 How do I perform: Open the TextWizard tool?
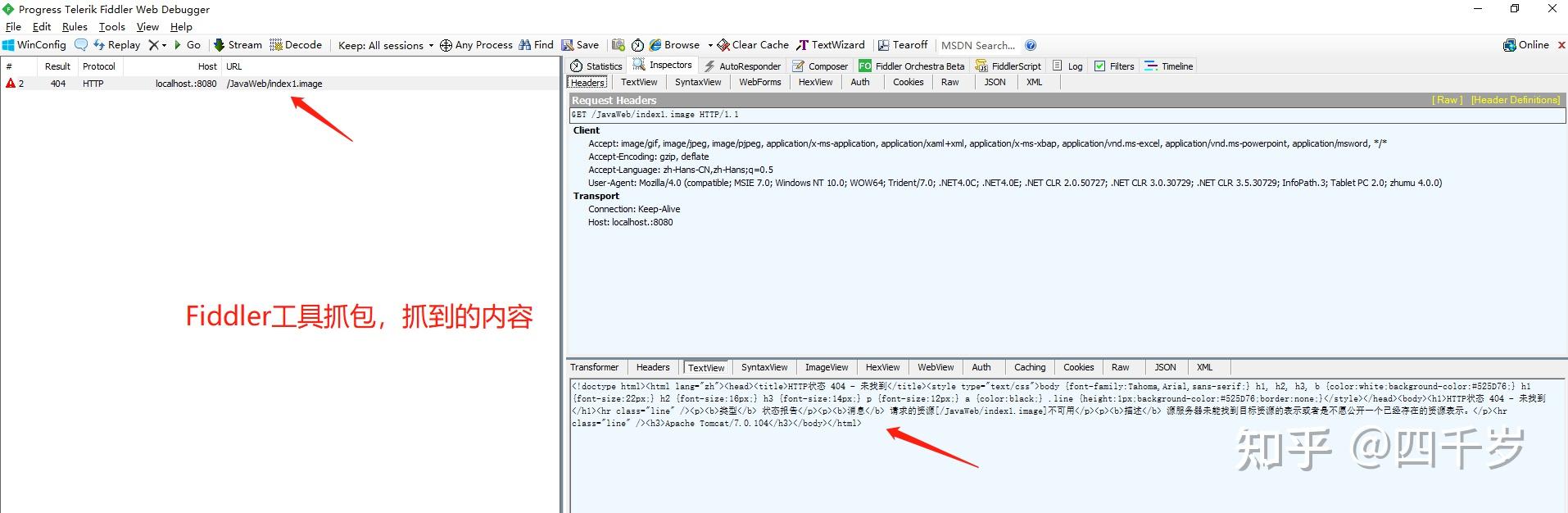[831, 45]
